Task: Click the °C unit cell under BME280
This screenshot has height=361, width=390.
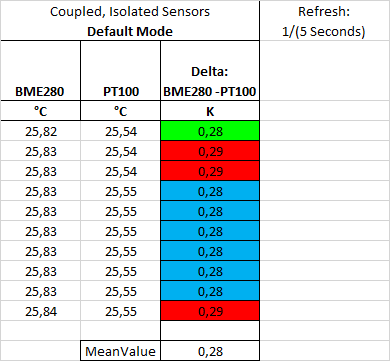Action: pos(40,111)
